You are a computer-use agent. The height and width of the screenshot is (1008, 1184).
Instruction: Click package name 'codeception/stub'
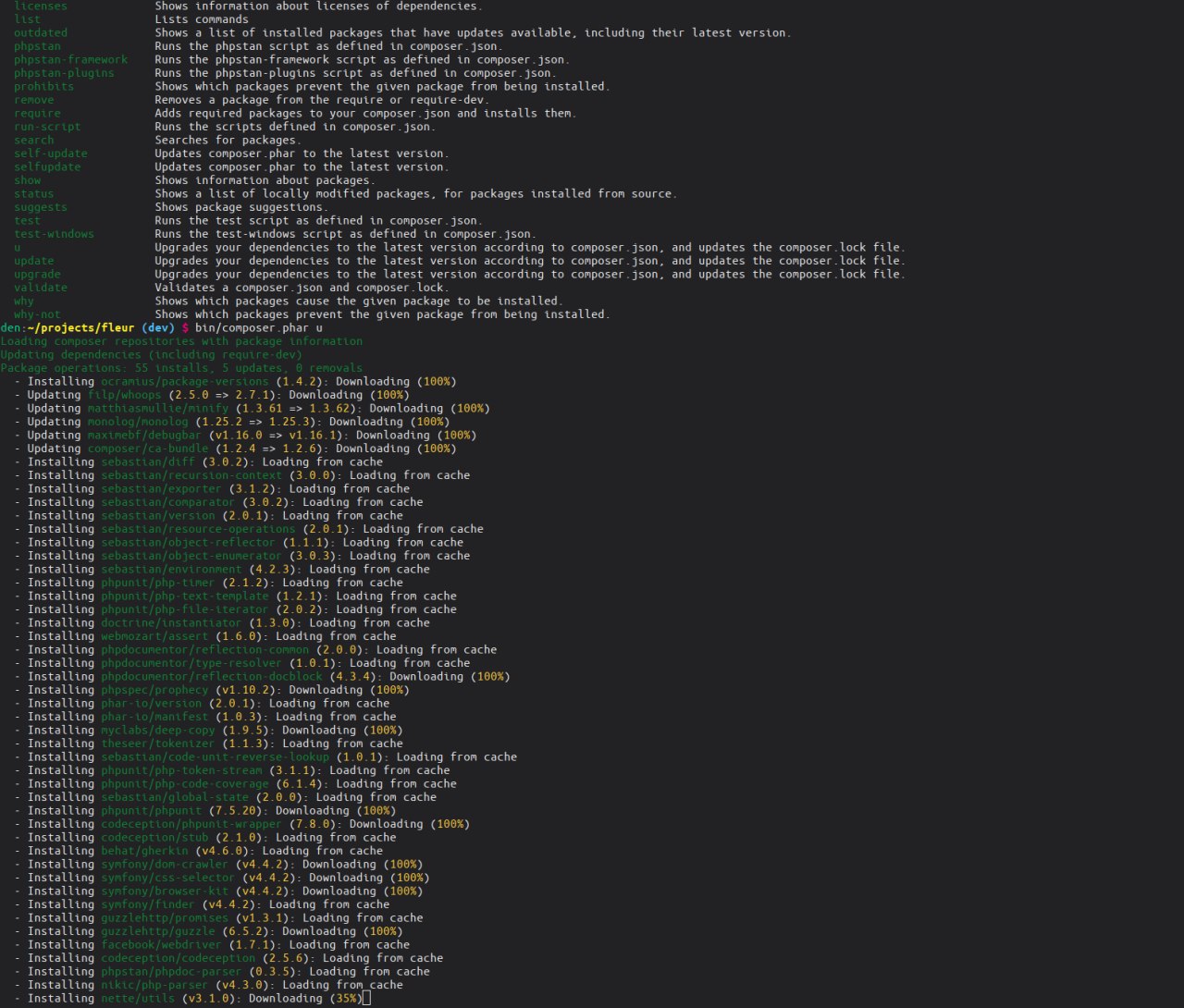[154, 838]
